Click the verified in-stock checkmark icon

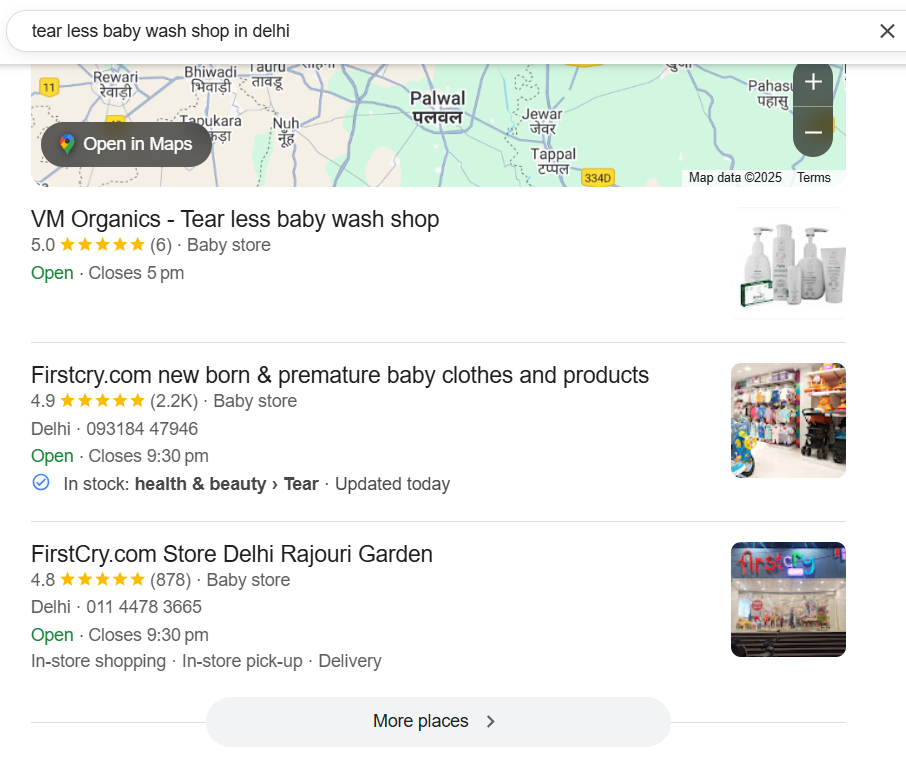point(41,483)
